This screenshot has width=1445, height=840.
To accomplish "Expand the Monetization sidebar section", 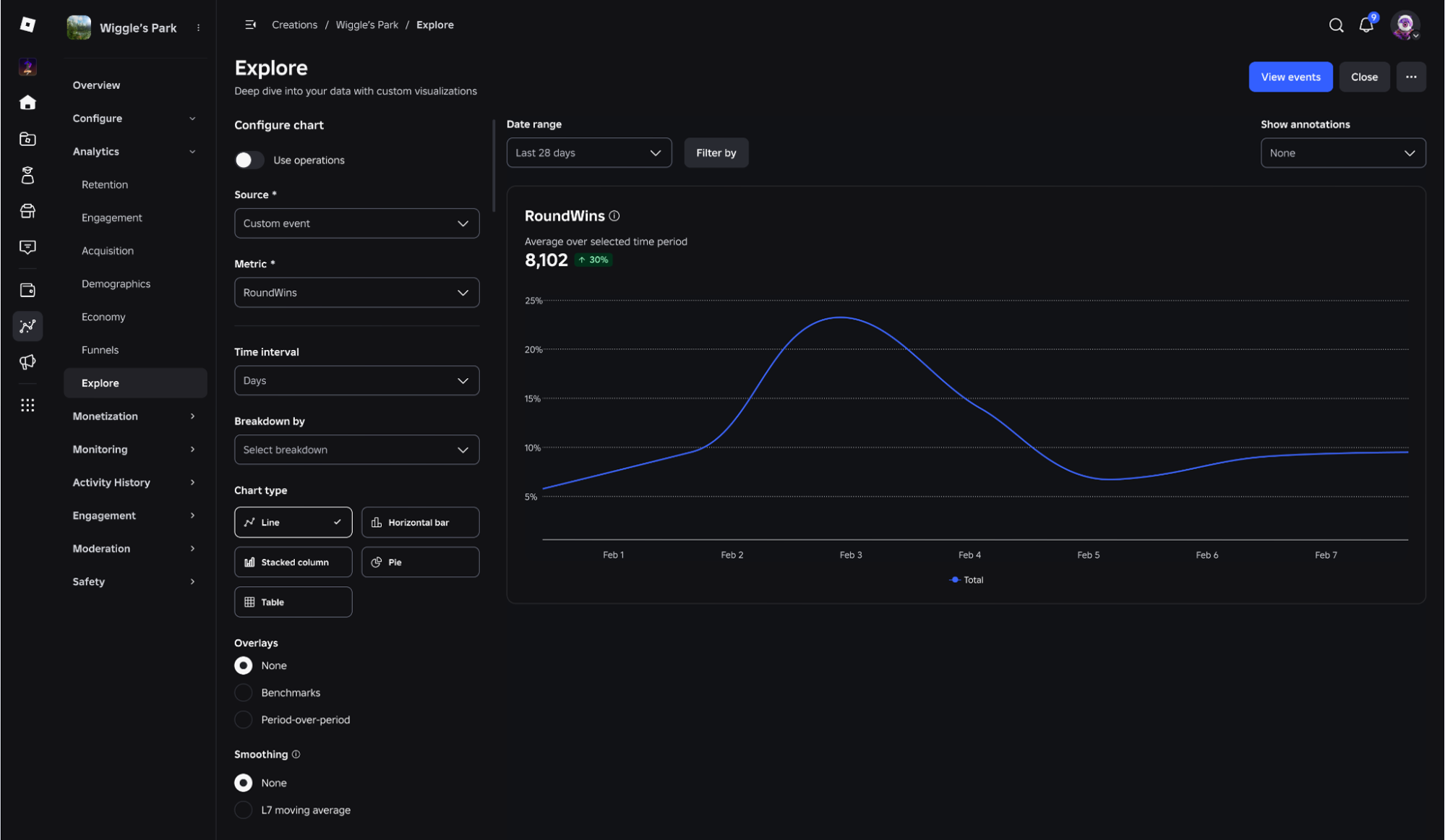I will 134,416.
